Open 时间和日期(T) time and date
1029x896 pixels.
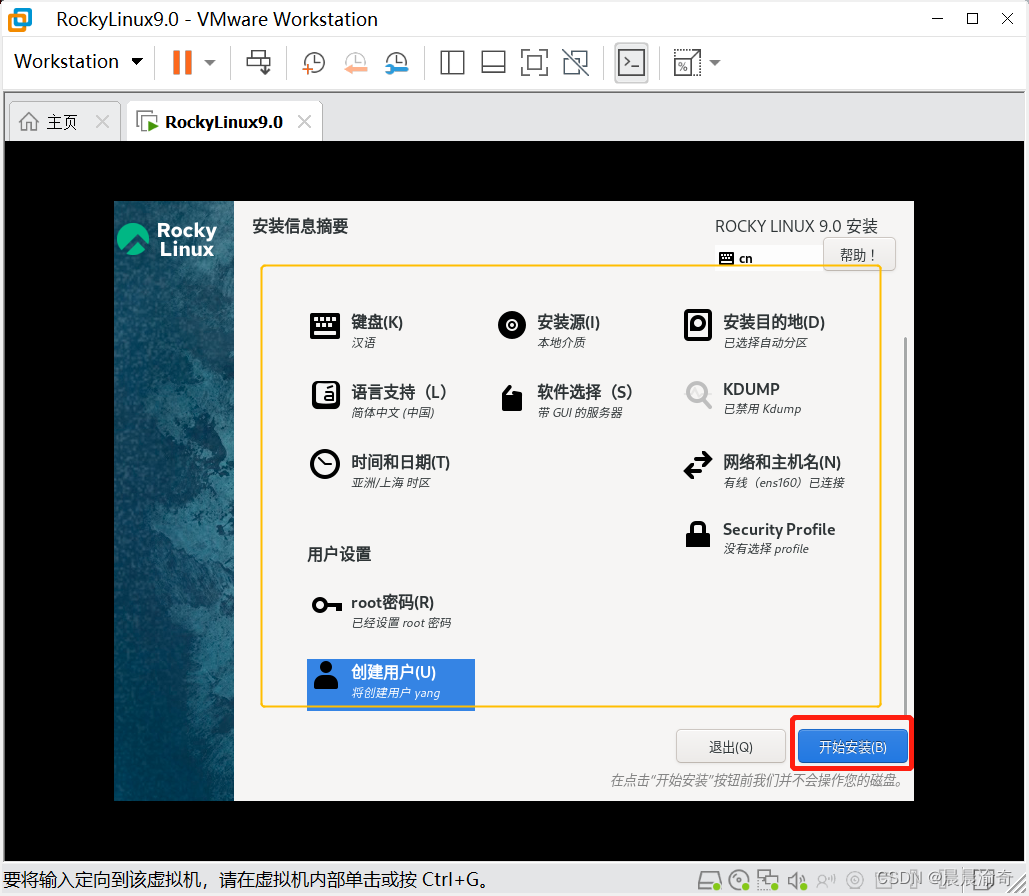coord(381,470)
